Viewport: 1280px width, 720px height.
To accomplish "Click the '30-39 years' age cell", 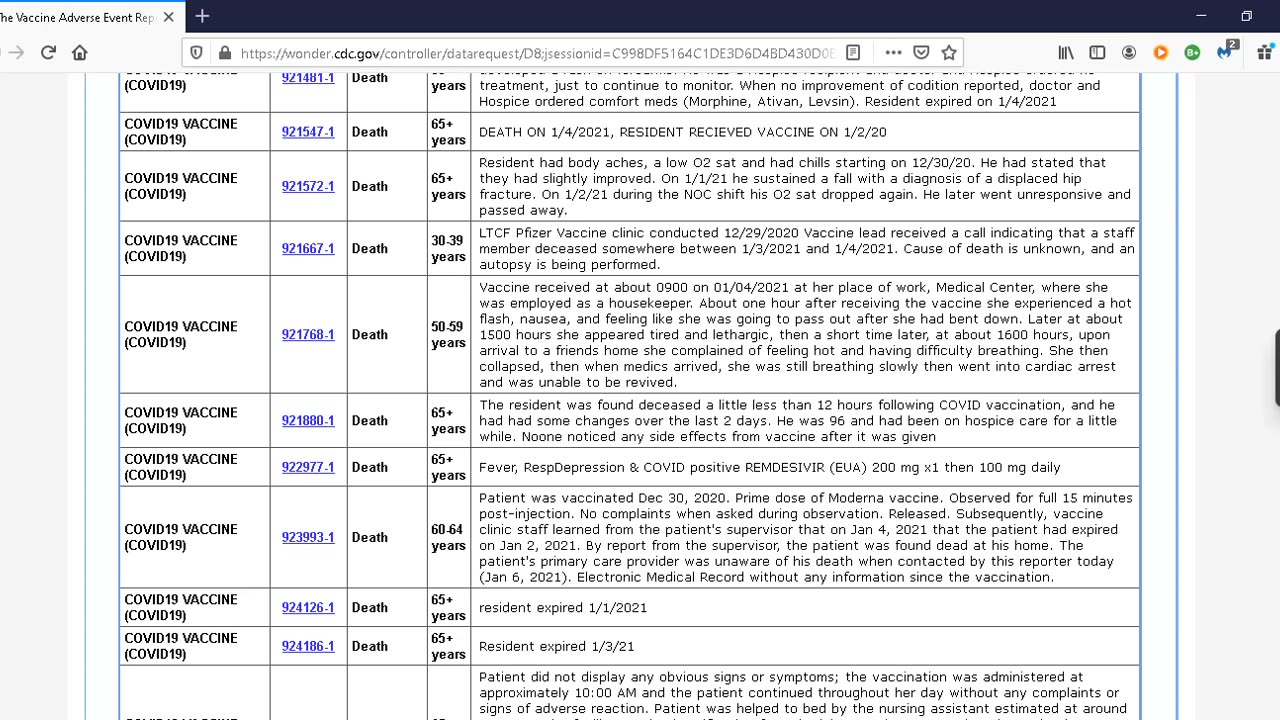I will 449,248.
